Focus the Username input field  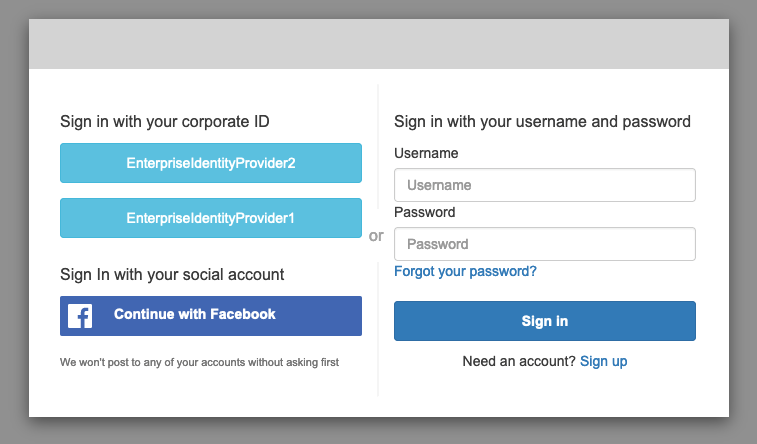[544, 185]
